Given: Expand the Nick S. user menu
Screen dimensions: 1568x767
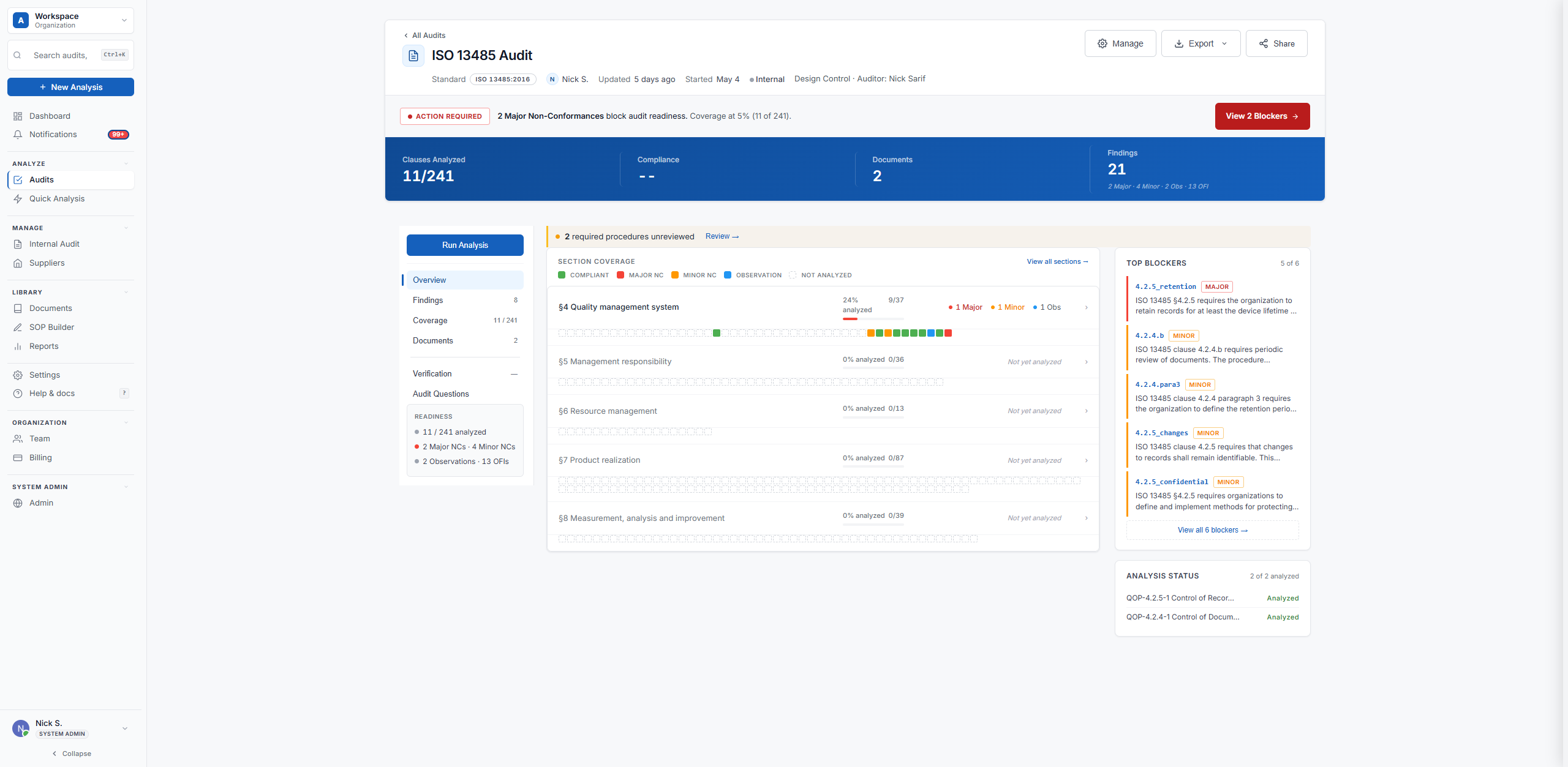Looking at the screenshot, I should 125,728.
